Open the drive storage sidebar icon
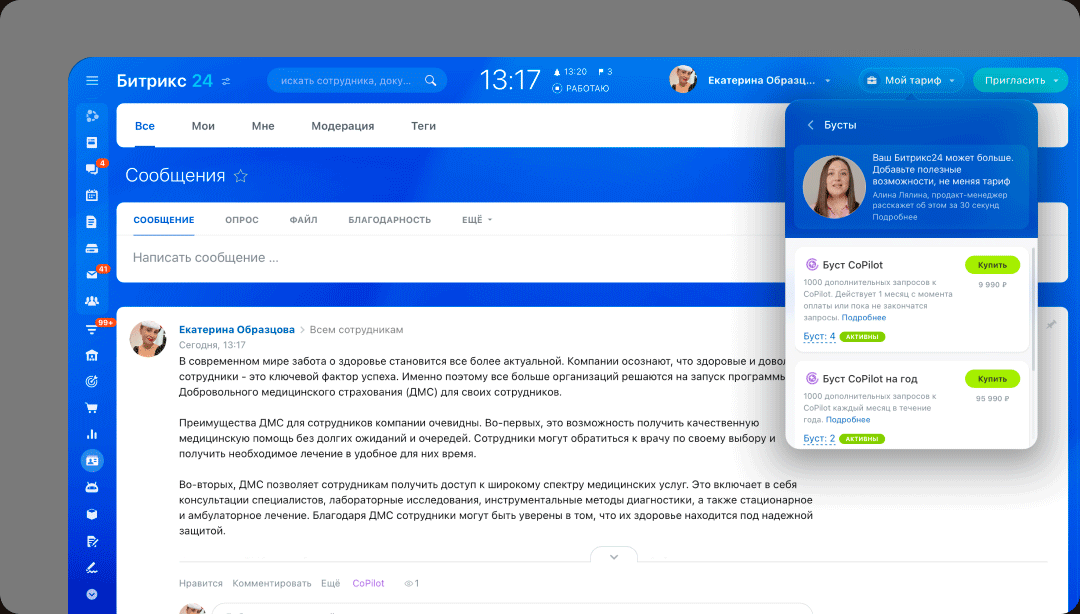Screen dimensions: 1080x614 point(92,248)
